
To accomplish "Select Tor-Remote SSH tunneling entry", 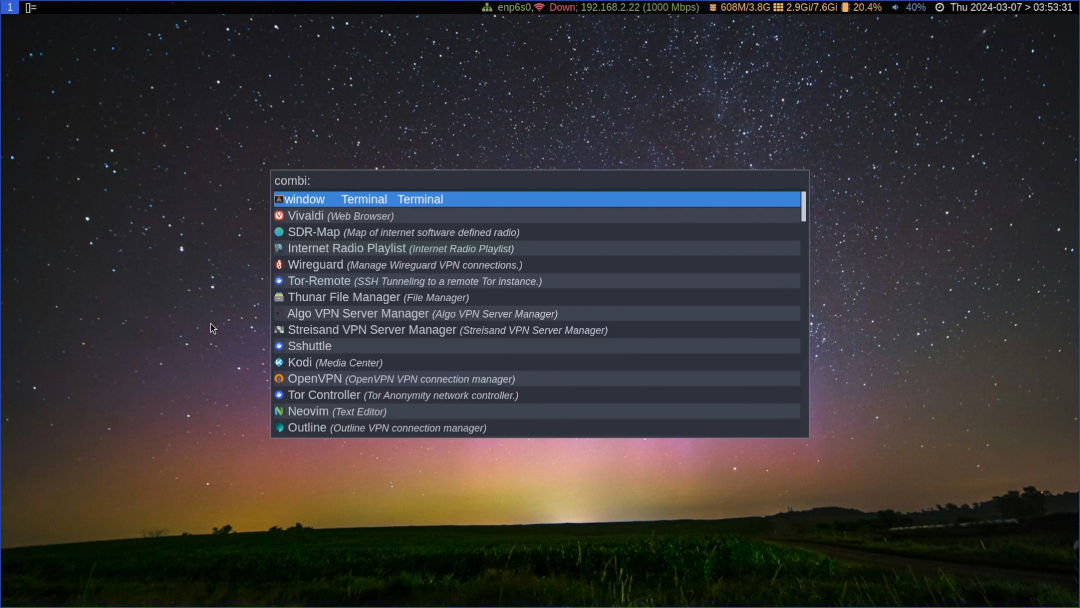I will 537,281.
